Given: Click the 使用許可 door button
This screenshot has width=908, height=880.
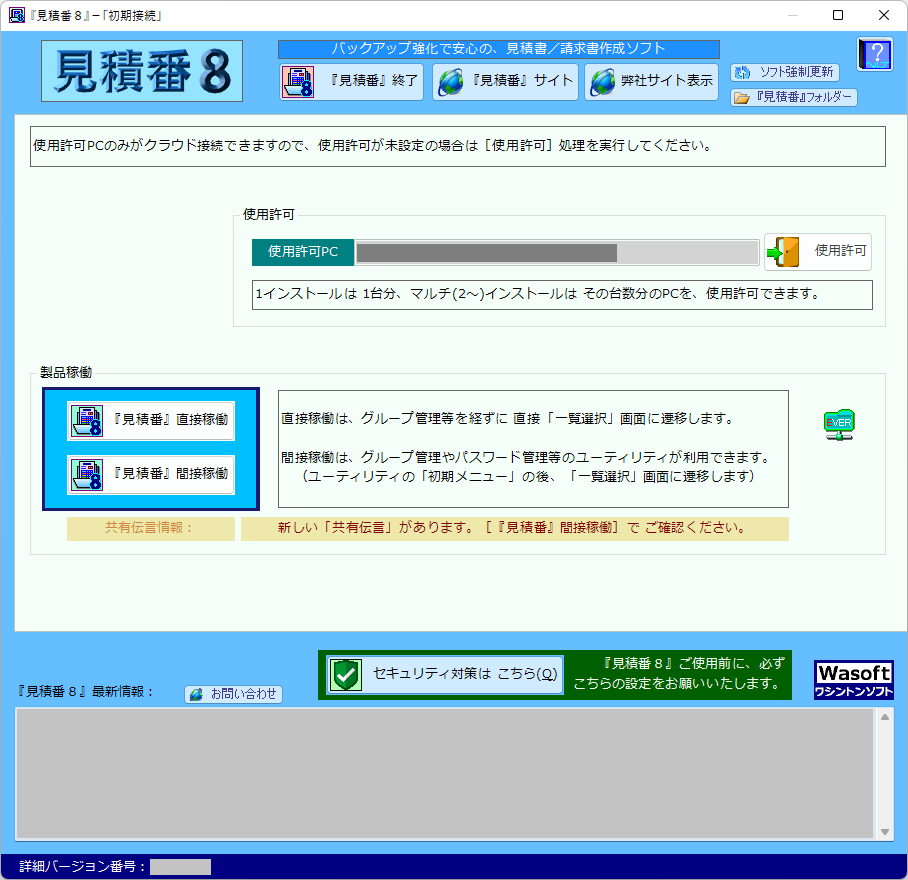Looking at the screenshot, I should click(x=818, y=252).
